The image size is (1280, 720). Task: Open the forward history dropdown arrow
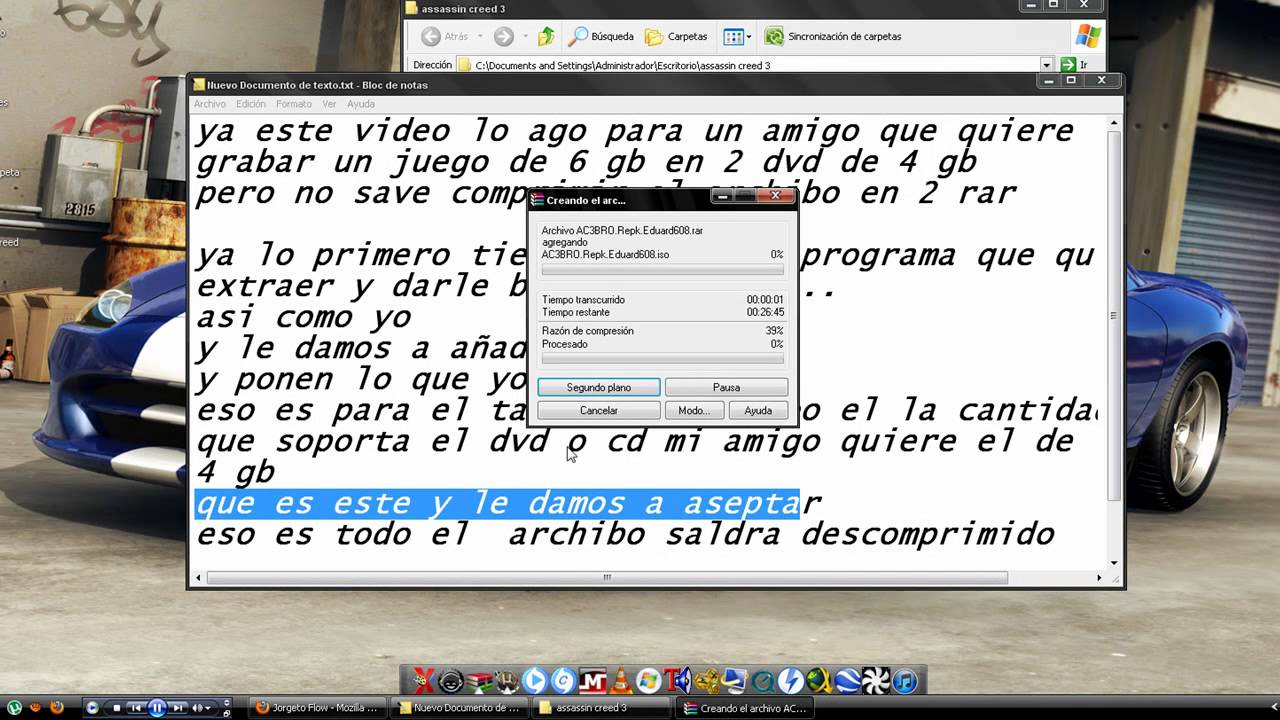(x=523, y=36)
